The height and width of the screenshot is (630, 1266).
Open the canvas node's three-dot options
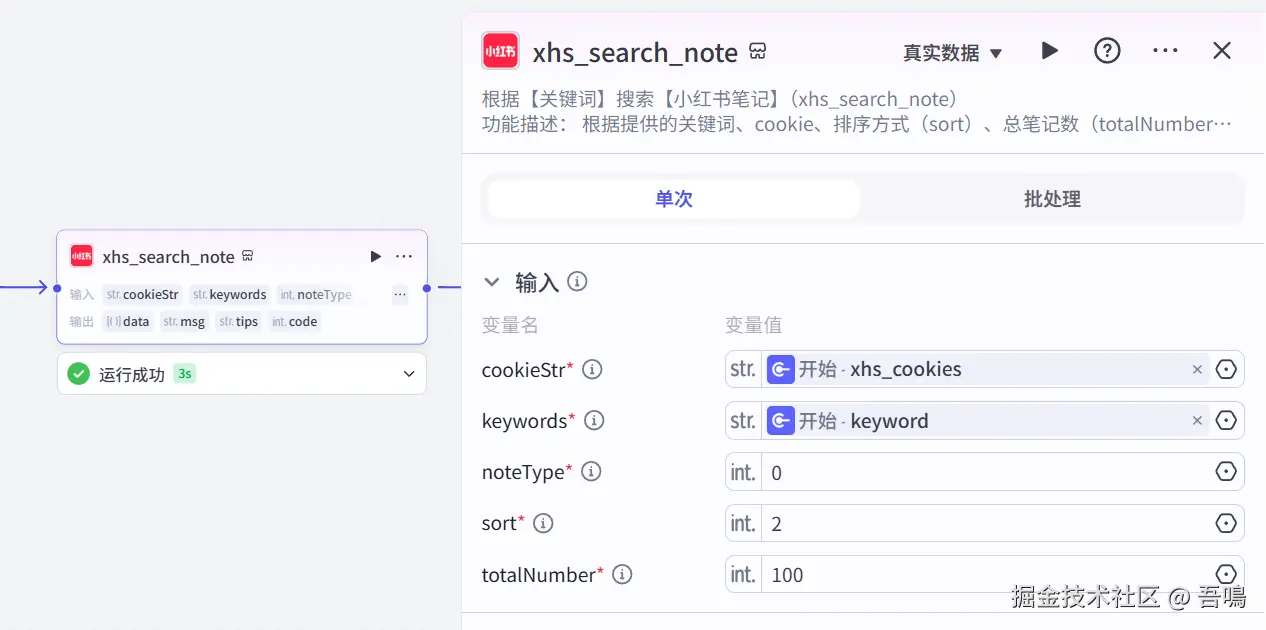click(x=404, y=257)
